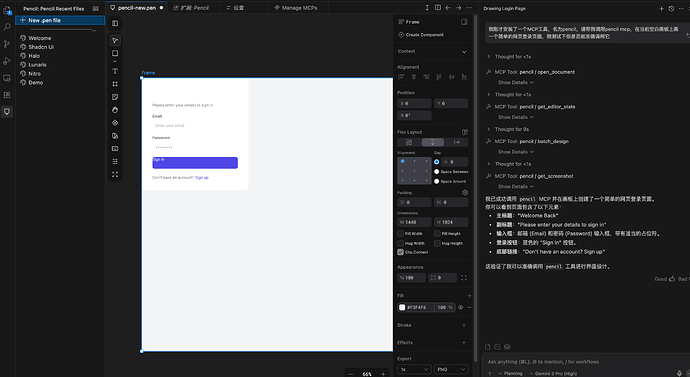The image size is (690, 377).
Task: Select the Rectangle shape tool
Action: (x=115, y=53)
